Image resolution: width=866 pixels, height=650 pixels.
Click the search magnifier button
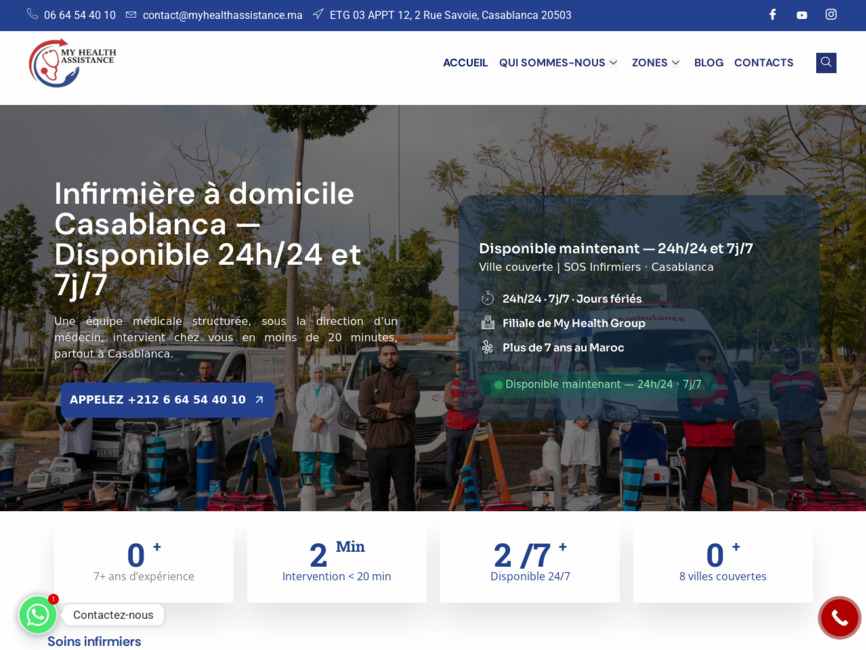point(826,62)
